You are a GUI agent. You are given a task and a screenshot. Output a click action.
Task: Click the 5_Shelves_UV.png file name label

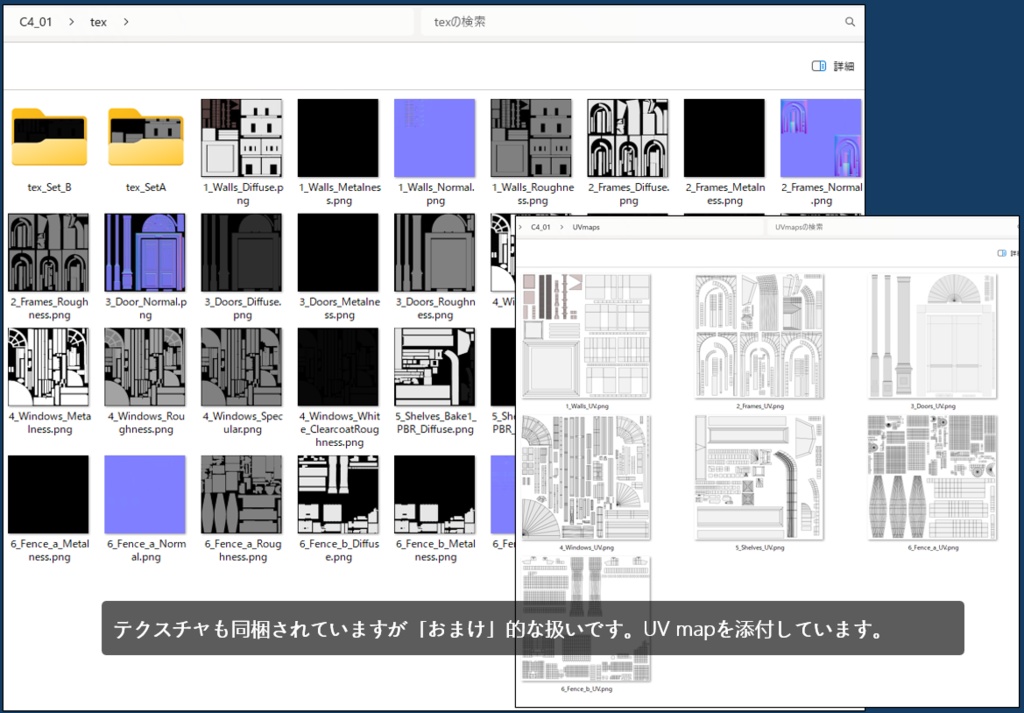(x=760, y=548)
